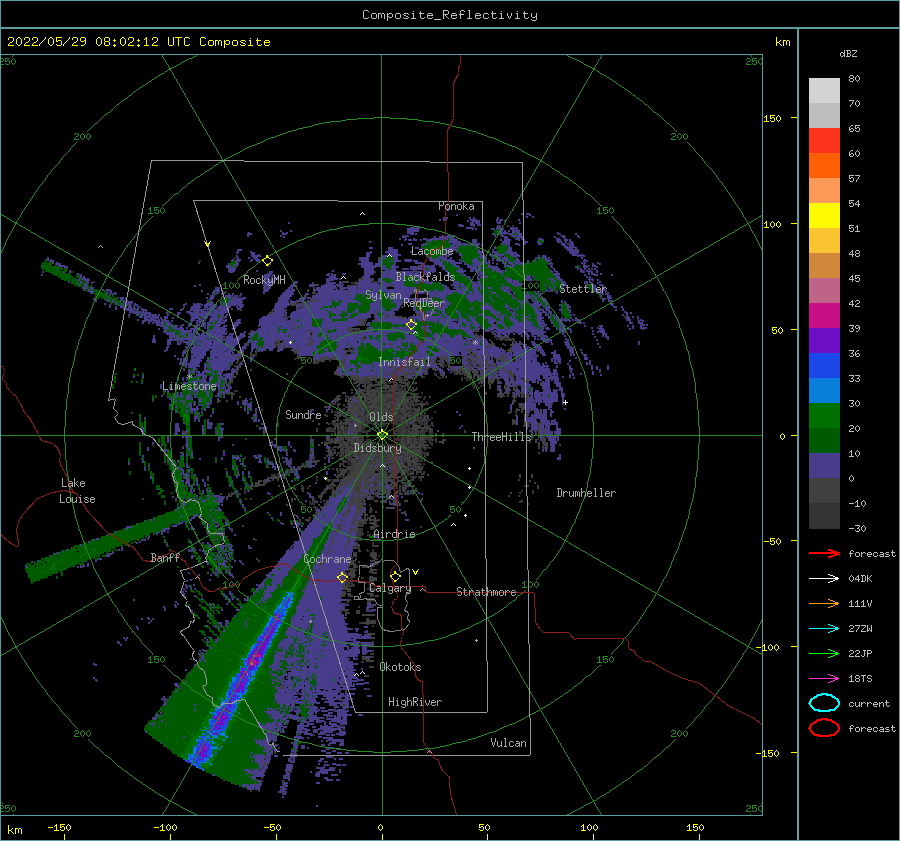Click the Lacombe city label
Image resolution: width=900 pixels, height=841 pixels.
coord(432,251)
